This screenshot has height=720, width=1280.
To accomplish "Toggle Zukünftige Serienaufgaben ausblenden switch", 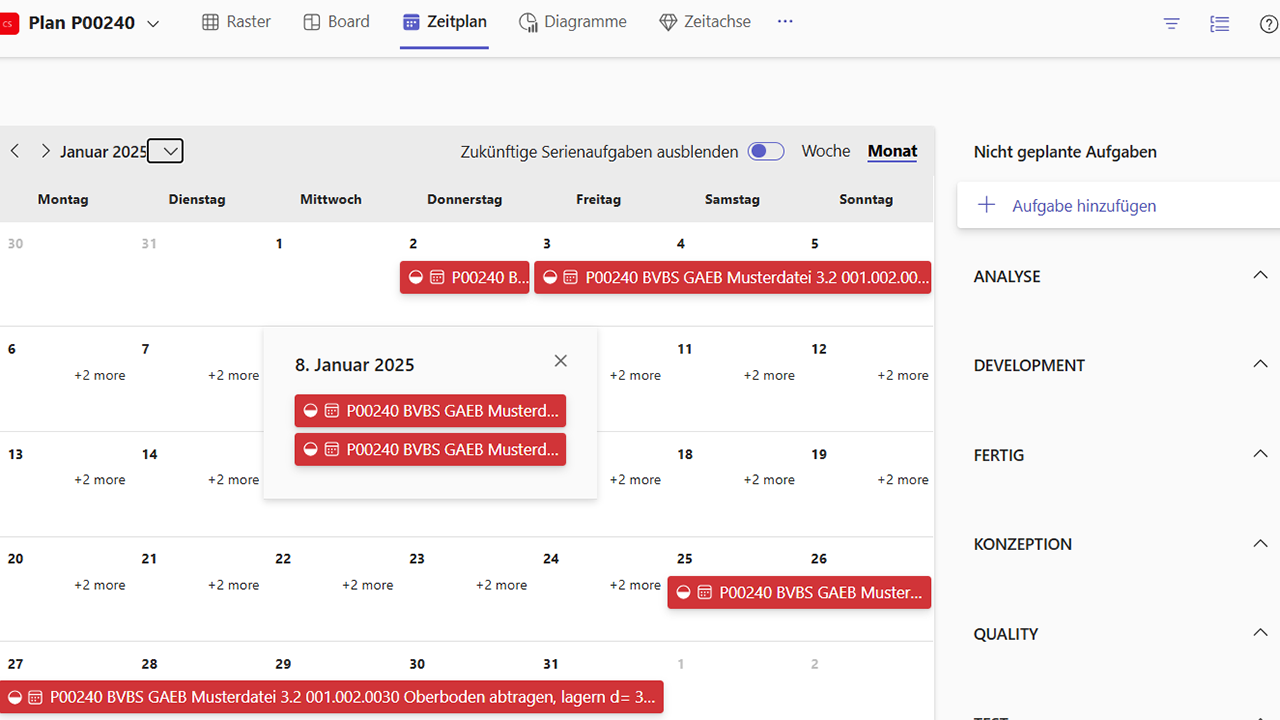I will (x=767, y=151).
